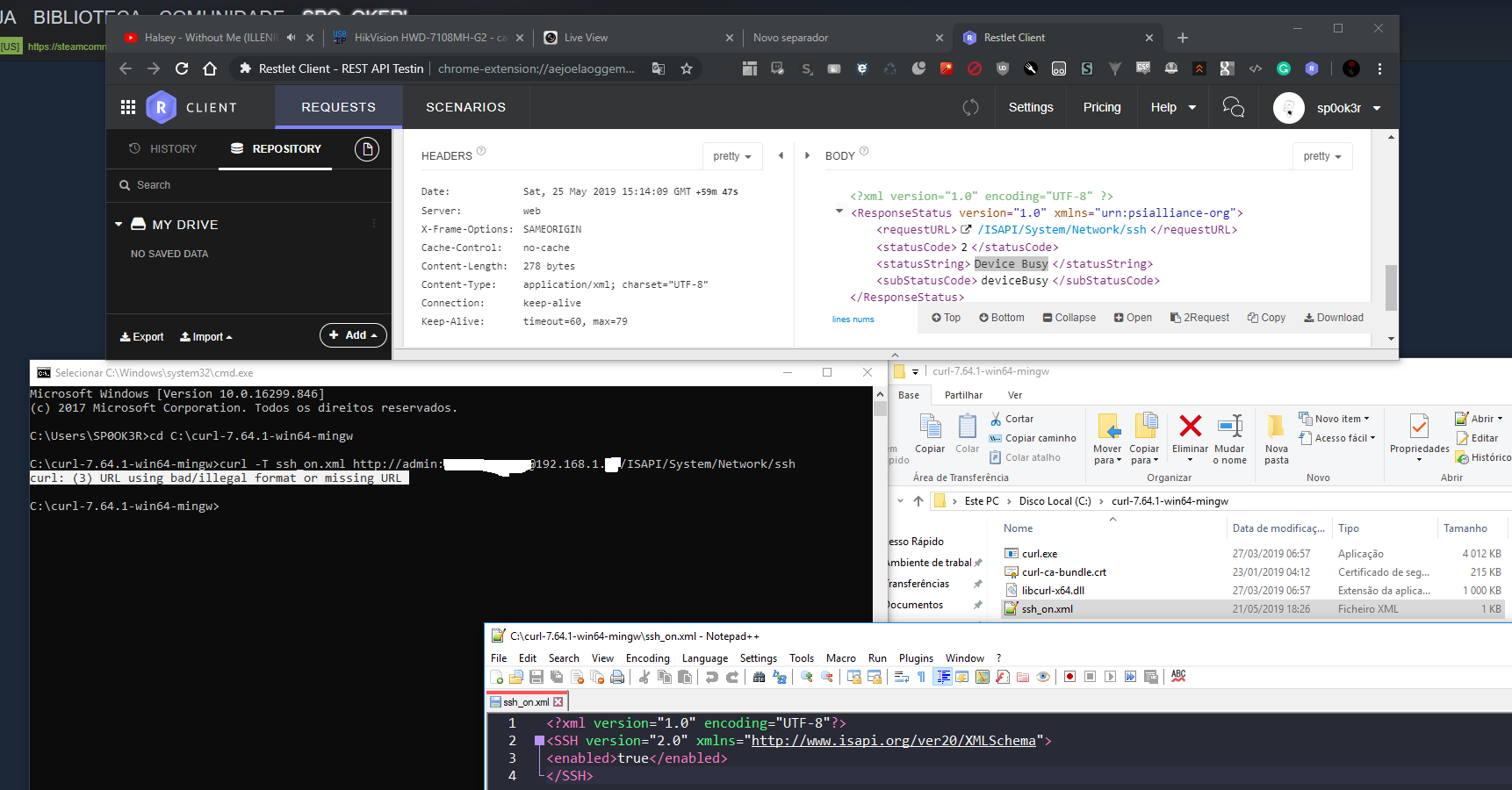Open Encoding menu in Notepad++
1512x790 pixels.
click(x=647, y=658)
